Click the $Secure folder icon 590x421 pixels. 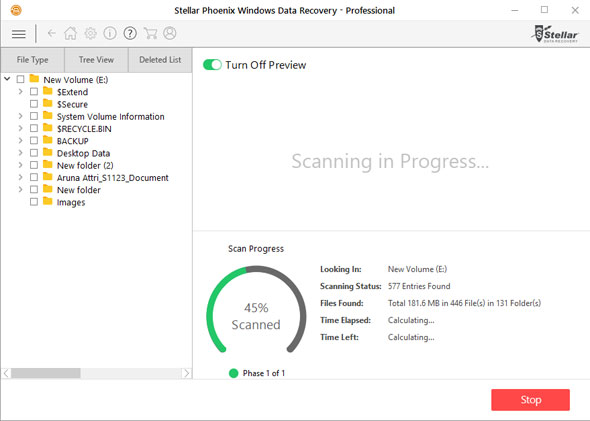[47, 103]
